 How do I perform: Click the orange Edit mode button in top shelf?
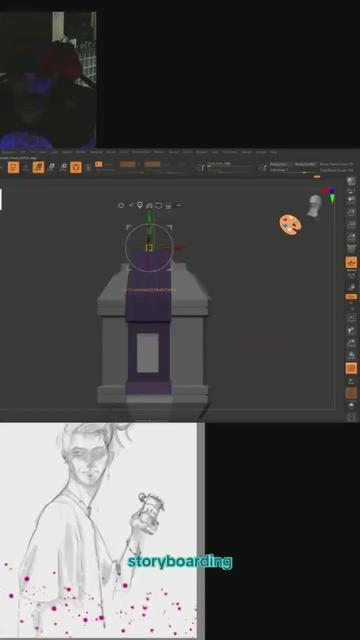[13, 167]
